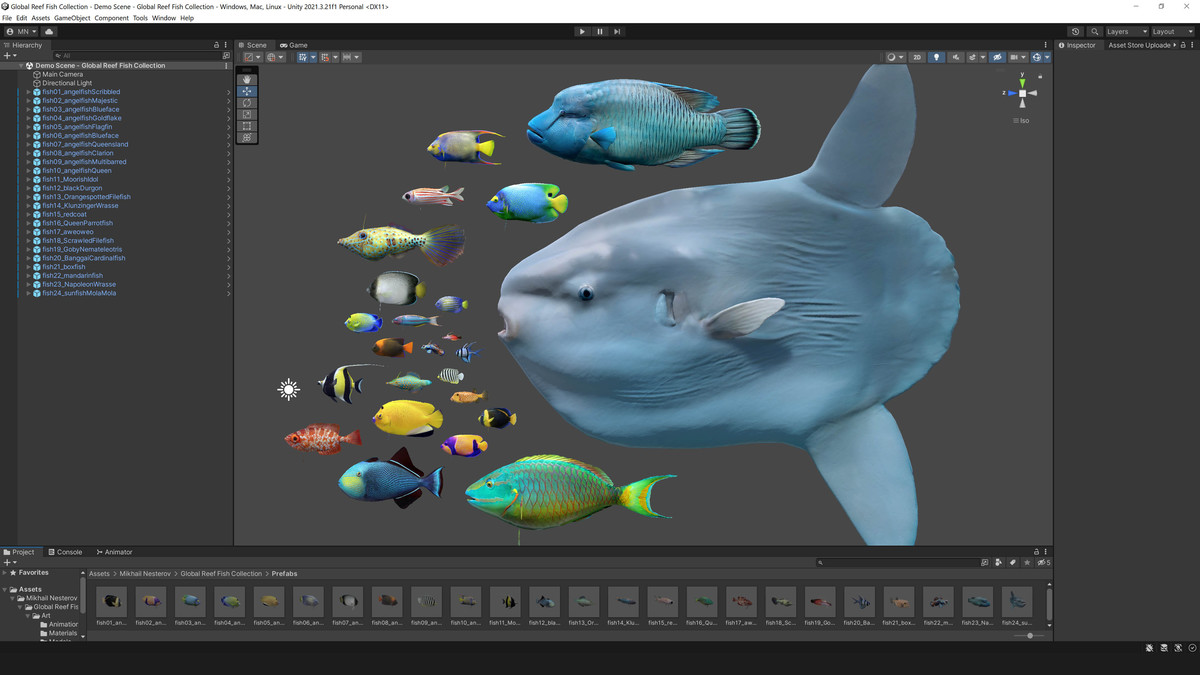Expand the fish24_sunfishMolaMola hierarchy item
This screenshot has height=675, width=1200.
pos(28,292)
